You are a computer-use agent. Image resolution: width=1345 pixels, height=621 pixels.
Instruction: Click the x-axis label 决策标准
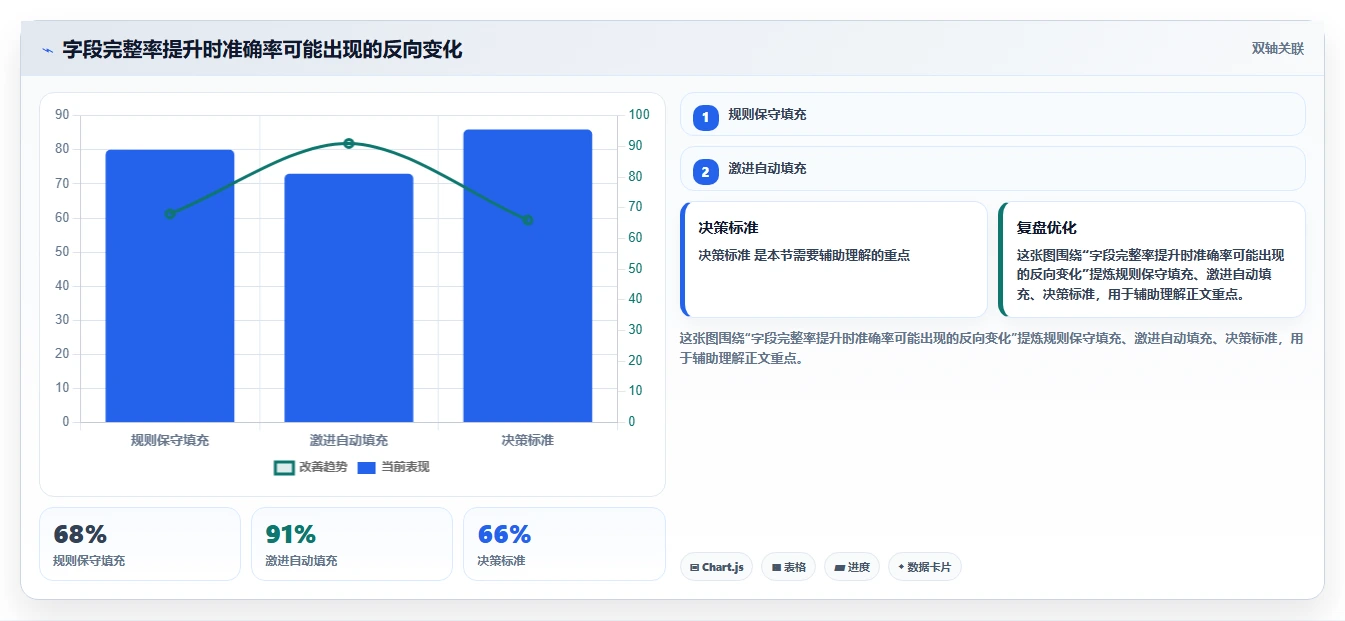tap(528, 440)
